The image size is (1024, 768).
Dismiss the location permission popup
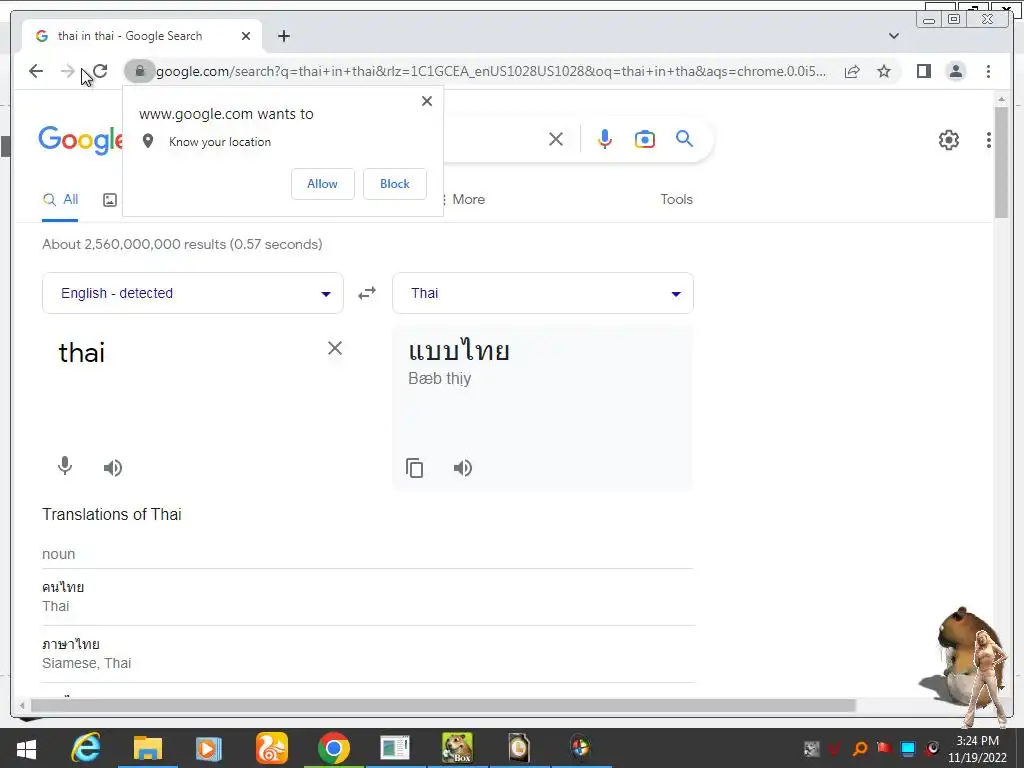[x=426, y=101]
